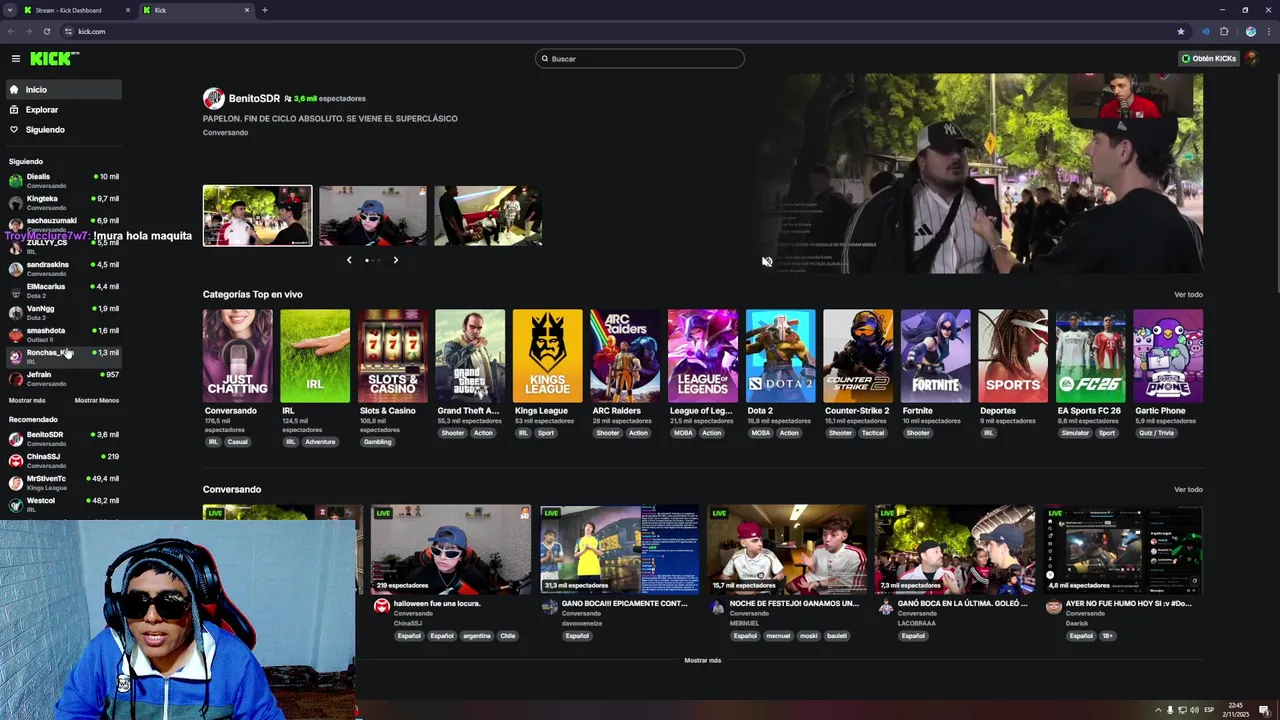Open the Explorar sidebar item
1280x720 pixels.
click(63, 110)
